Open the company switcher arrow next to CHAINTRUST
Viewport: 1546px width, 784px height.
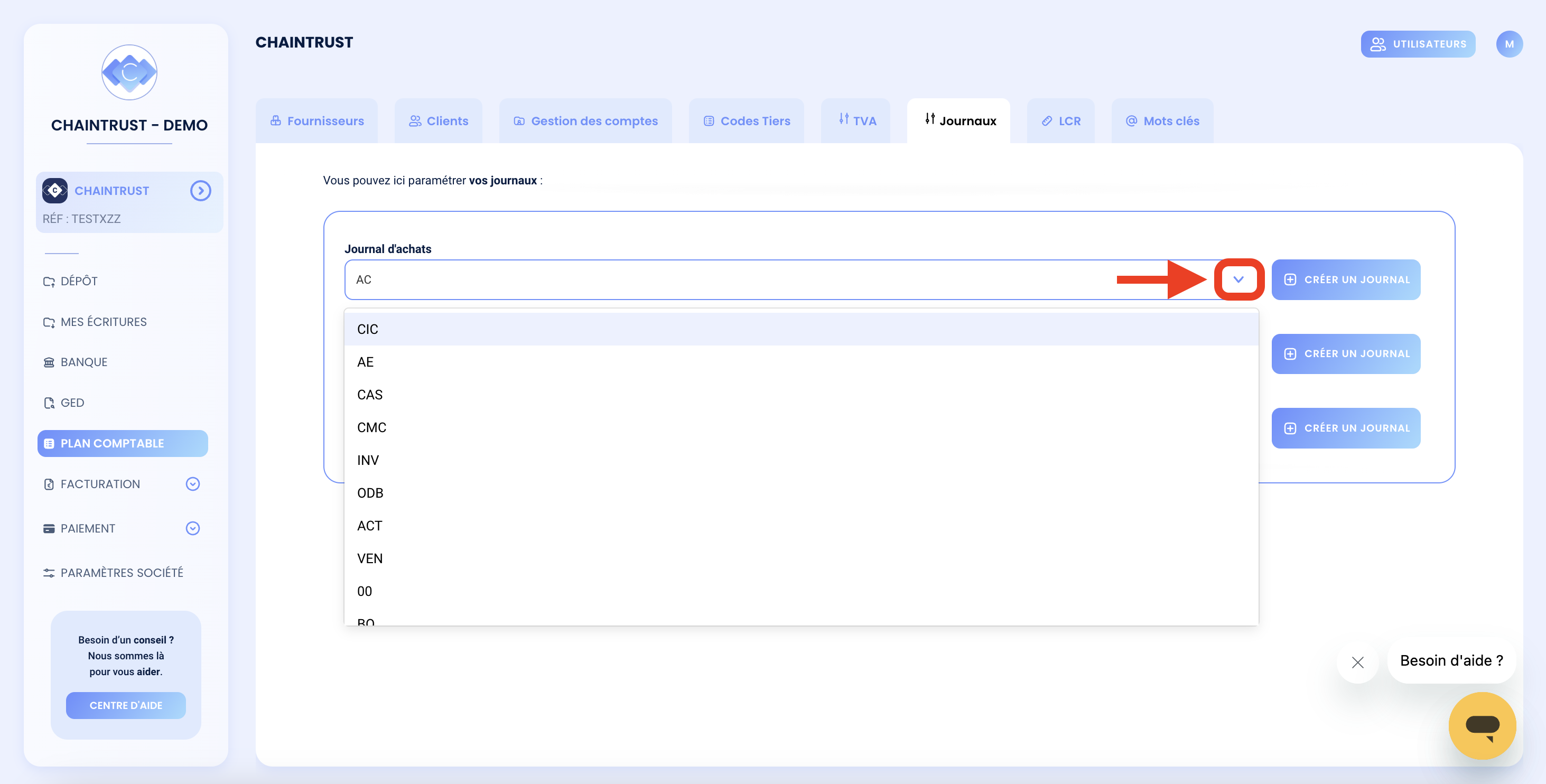click(200, 191)
